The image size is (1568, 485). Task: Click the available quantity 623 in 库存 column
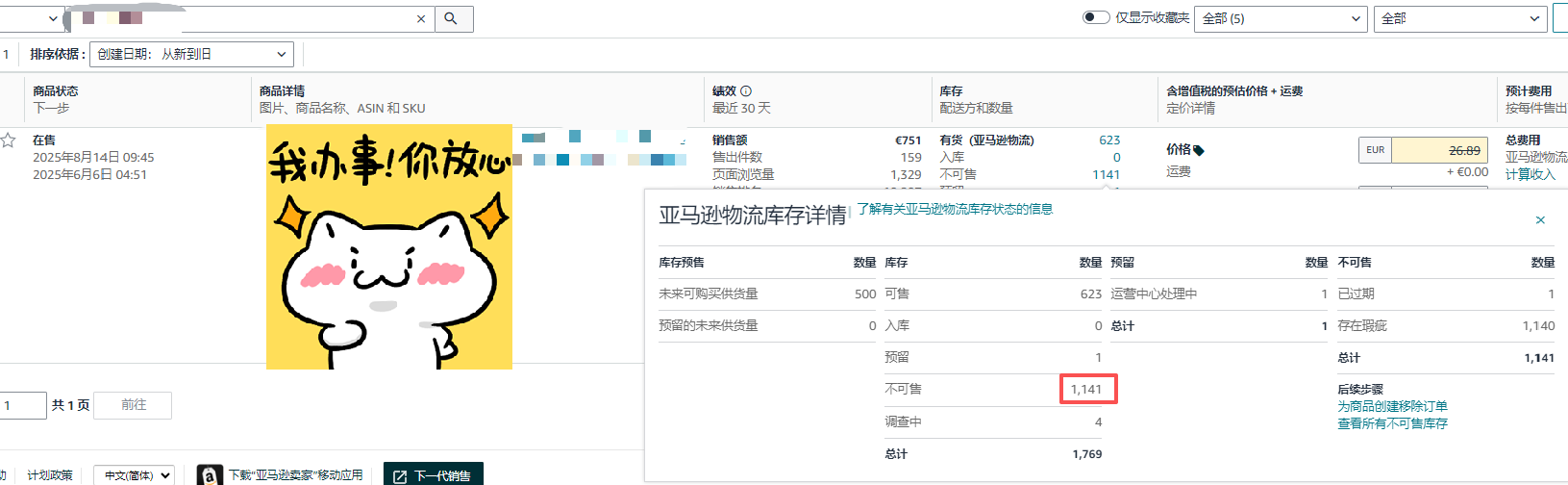[1109, 140]
